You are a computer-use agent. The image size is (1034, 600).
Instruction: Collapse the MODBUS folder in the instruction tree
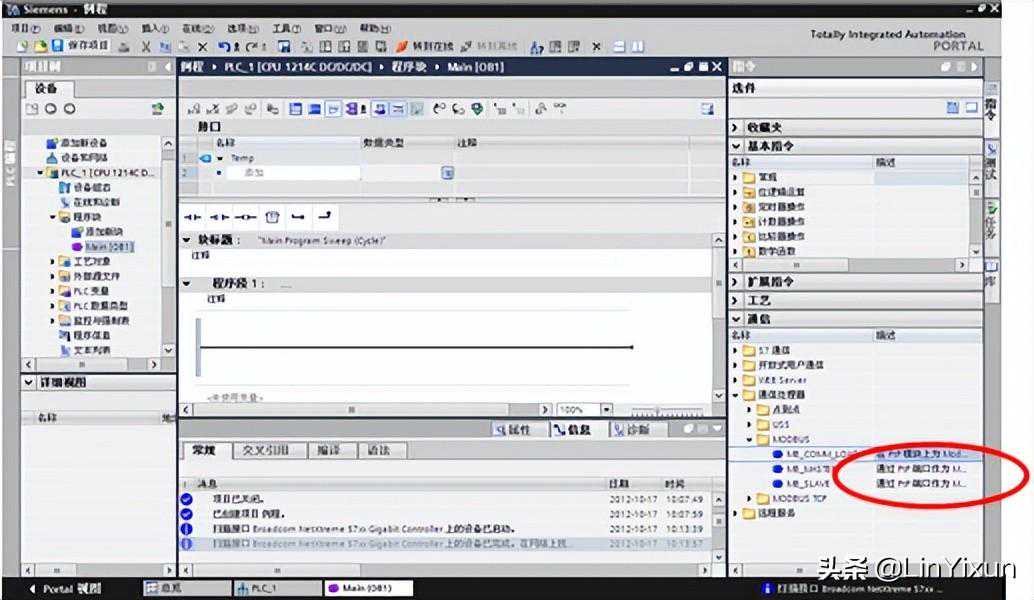[750, 439]
